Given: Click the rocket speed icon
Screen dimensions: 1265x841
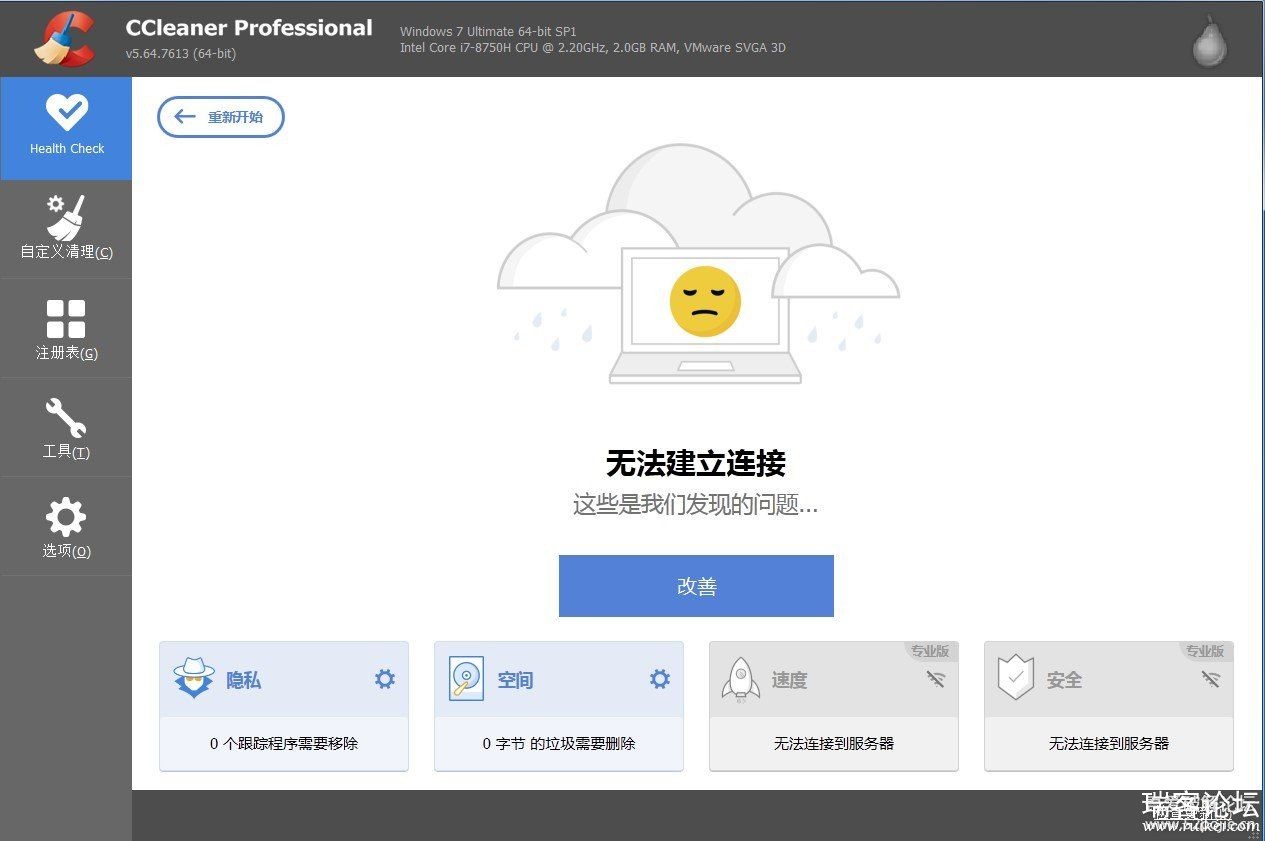Looking at the screenshot, I should point(740,679).
